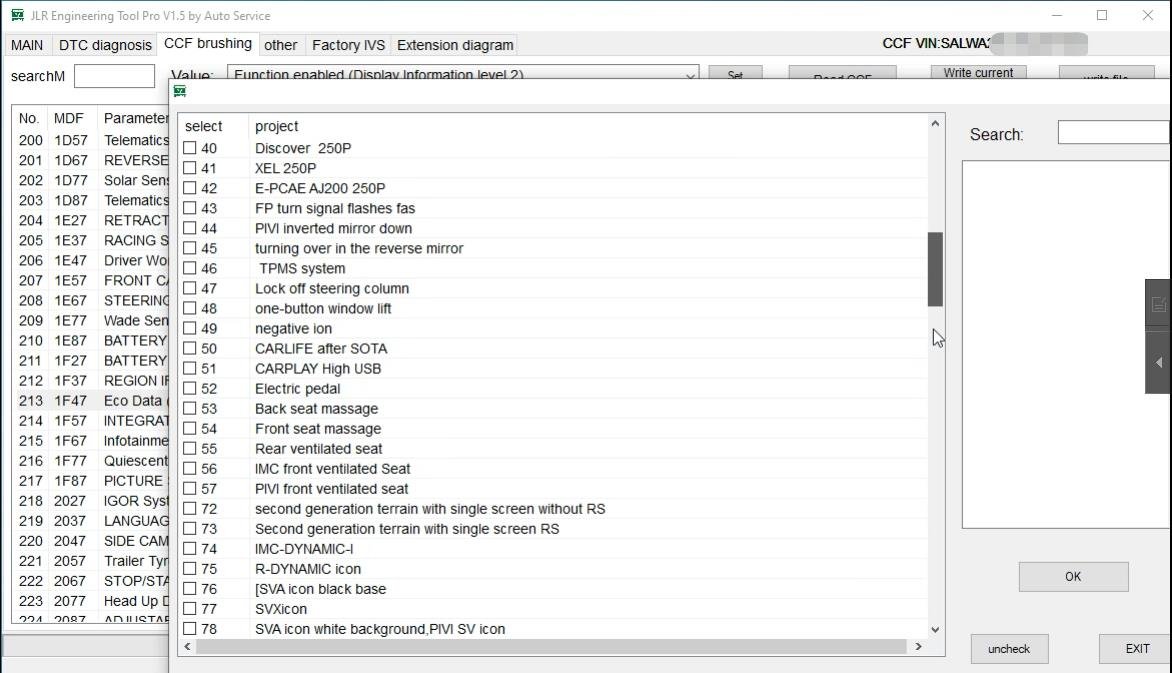The width and height of the screenshot is (1172, 673).
Task: Click the project list vertical scrollbar thumb
Action: [935, 269]
